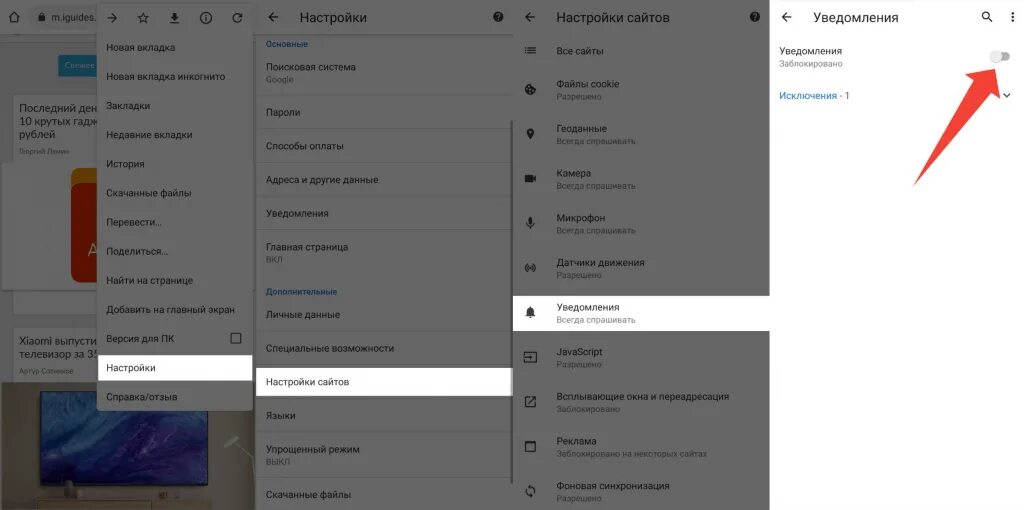Click the home icon in address bar
The height and width of the screenshot is (510, 1024).
click(14, 18)
